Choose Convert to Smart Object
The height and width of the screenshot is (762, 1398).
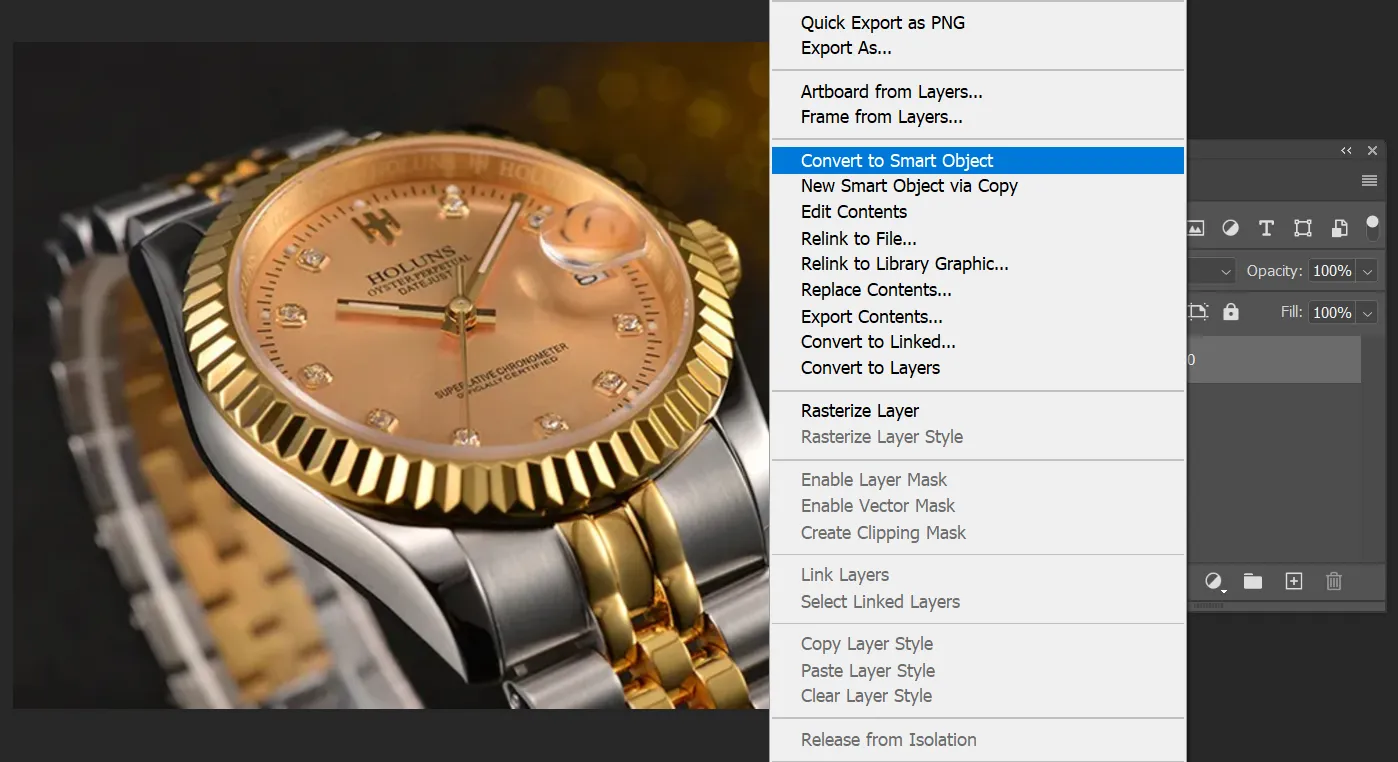(897, 161)
